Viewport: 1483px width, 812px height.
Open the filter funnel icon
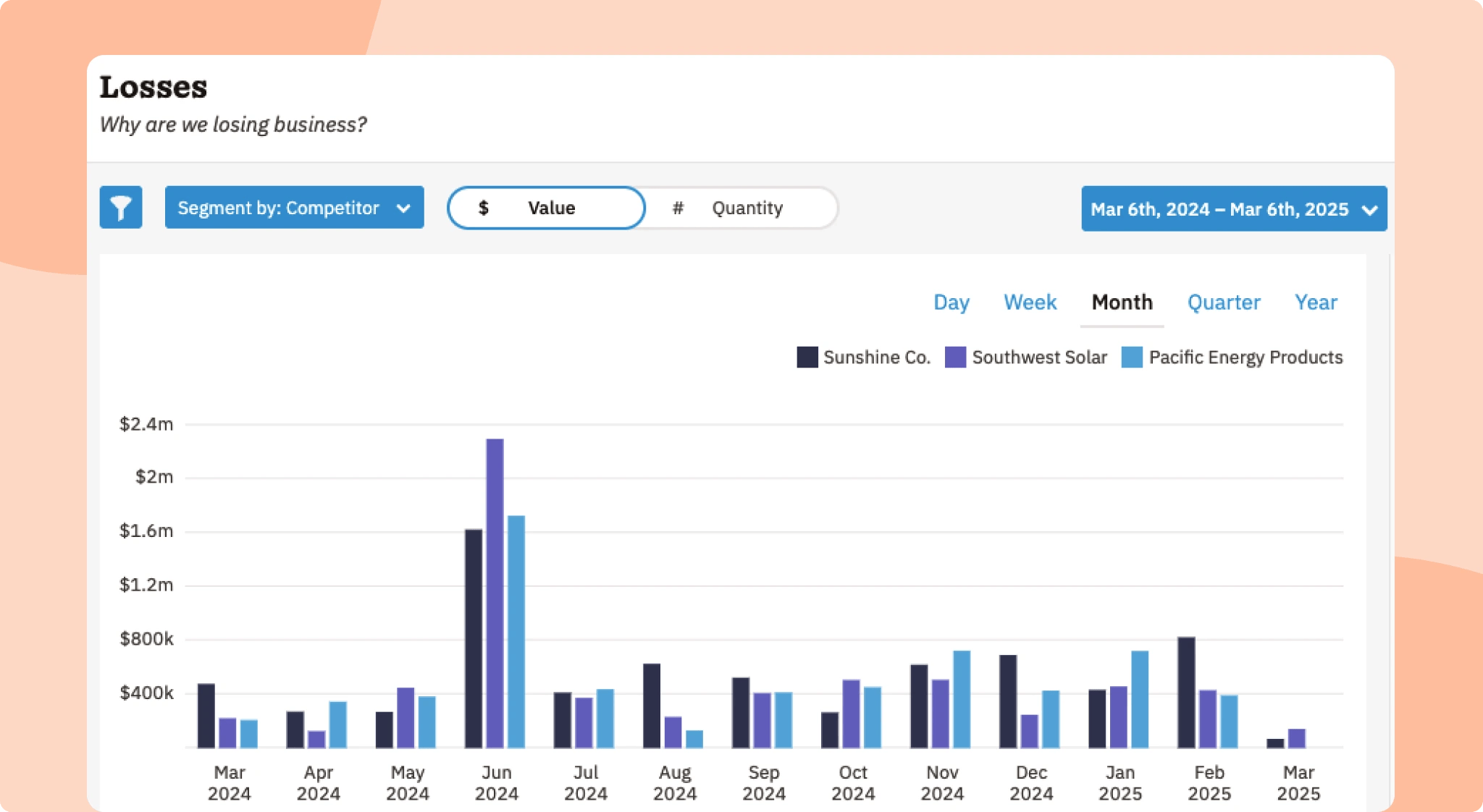(x=120, y=208)
